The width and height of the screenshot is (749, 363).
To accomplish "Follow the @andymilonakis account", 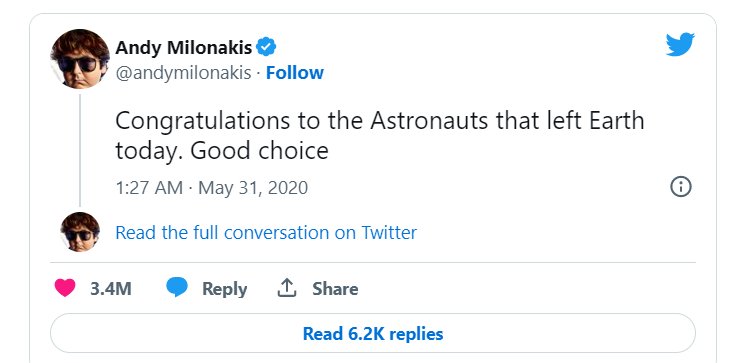I will (295, 73).
